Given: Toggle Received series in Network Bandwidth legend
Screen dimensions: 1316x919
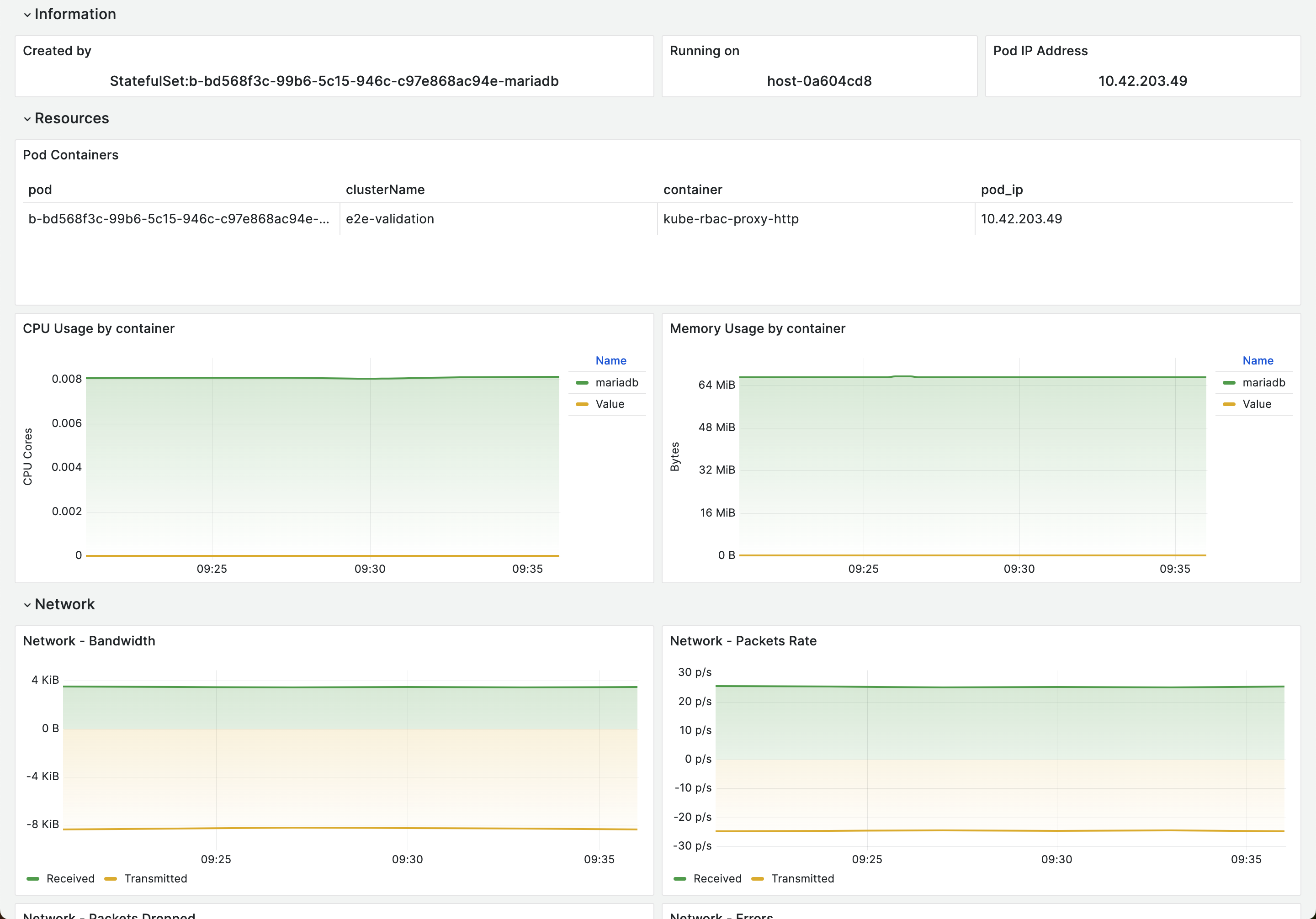Looking at the screenshot, I should point(70,879).
